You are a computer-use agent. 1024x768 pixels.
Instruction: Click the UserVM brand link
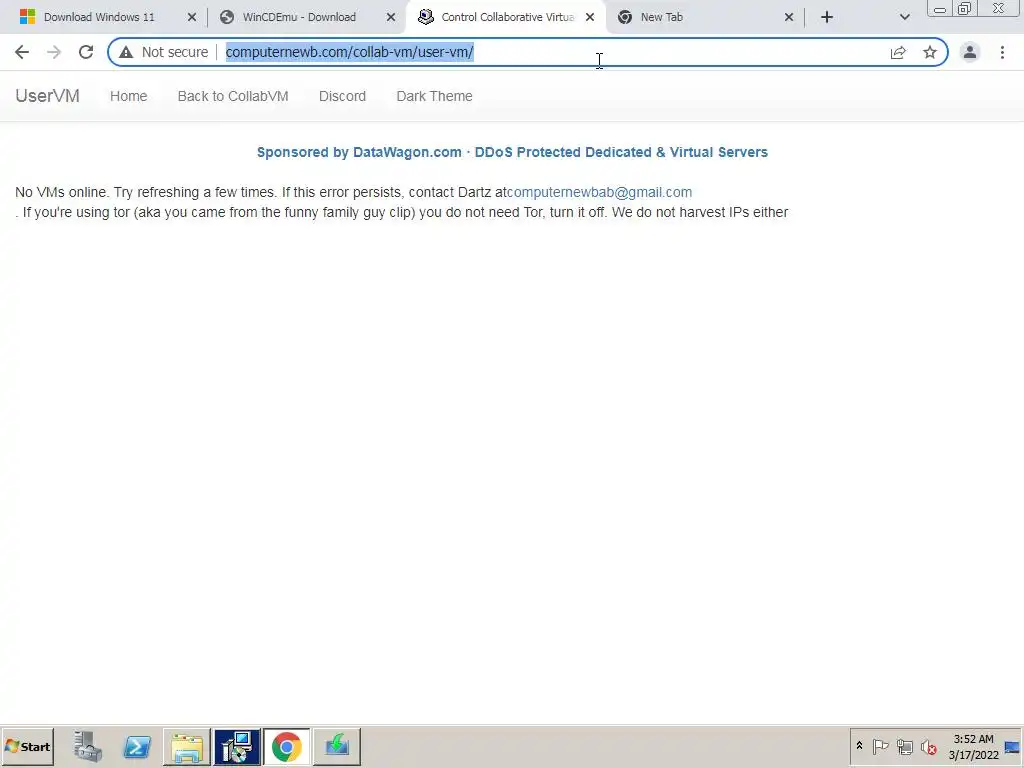48,96
